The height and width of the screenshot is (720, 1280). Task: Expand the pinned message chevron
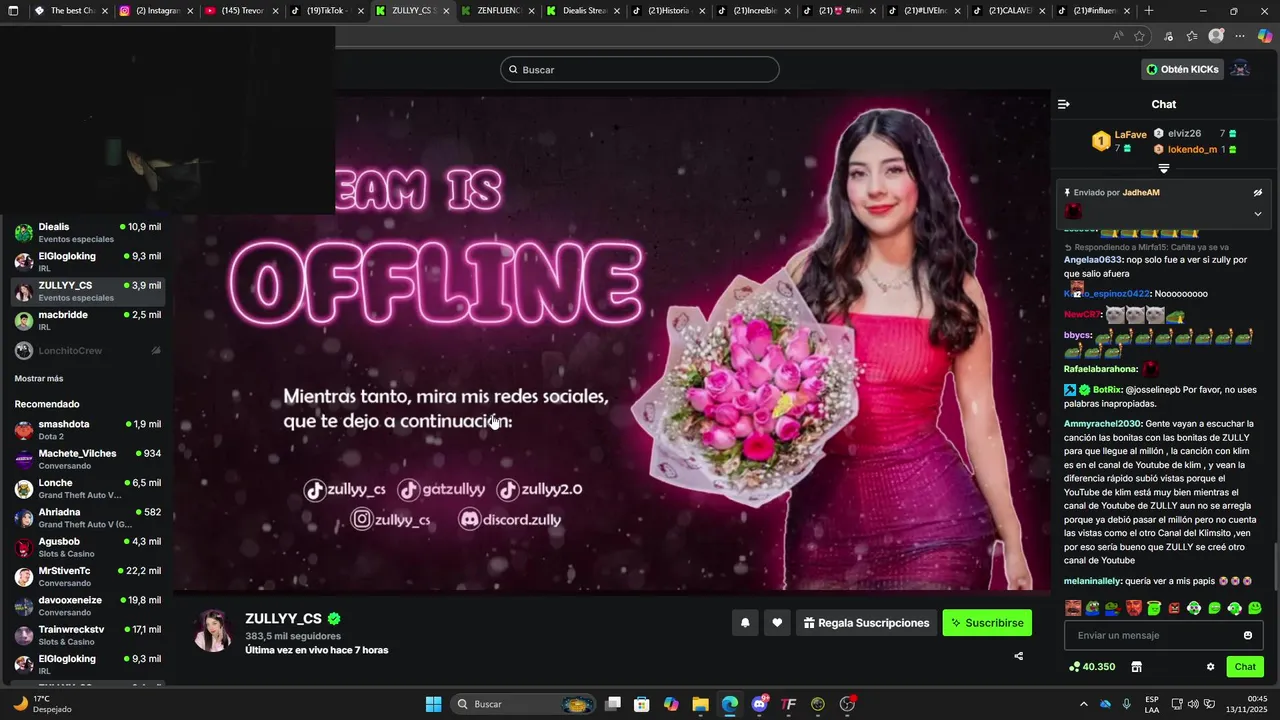[1258, 213]
